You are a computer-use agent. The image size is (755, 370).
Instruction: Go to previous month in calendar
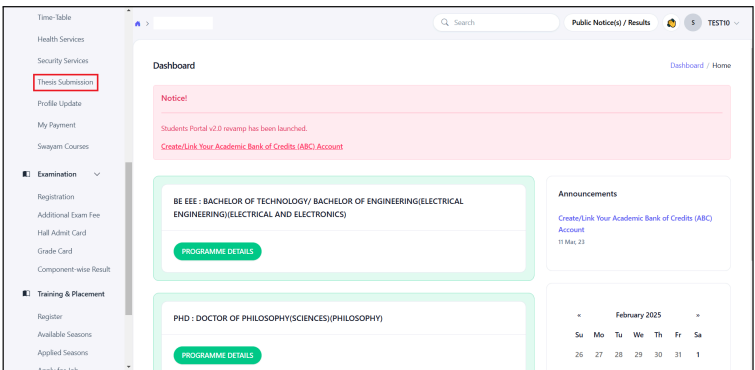click(579, 316)
